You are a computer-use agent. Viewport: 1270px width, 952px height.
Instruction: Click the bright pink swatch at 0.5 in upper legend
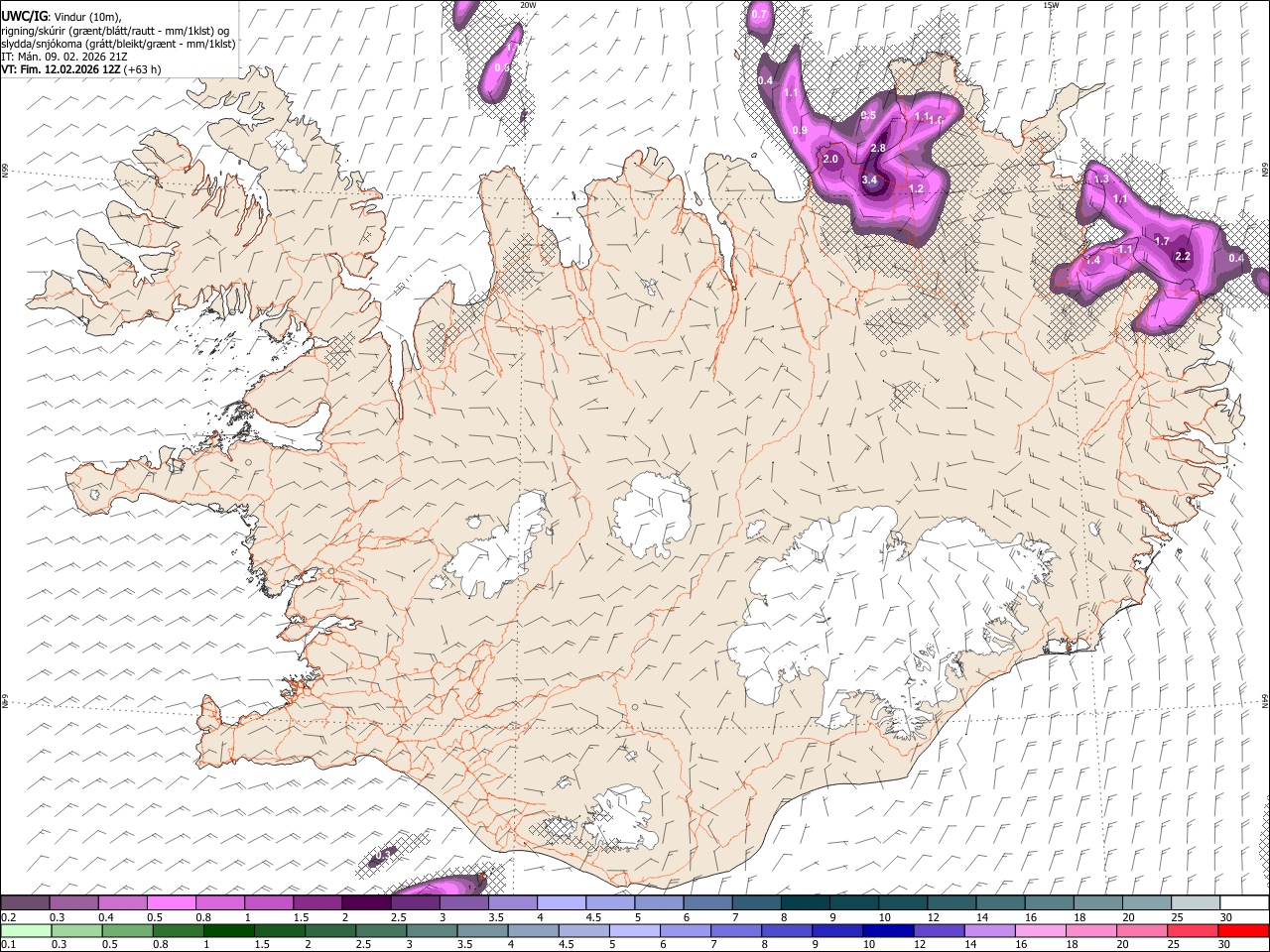pyautogui.click(x=171, y=902)
